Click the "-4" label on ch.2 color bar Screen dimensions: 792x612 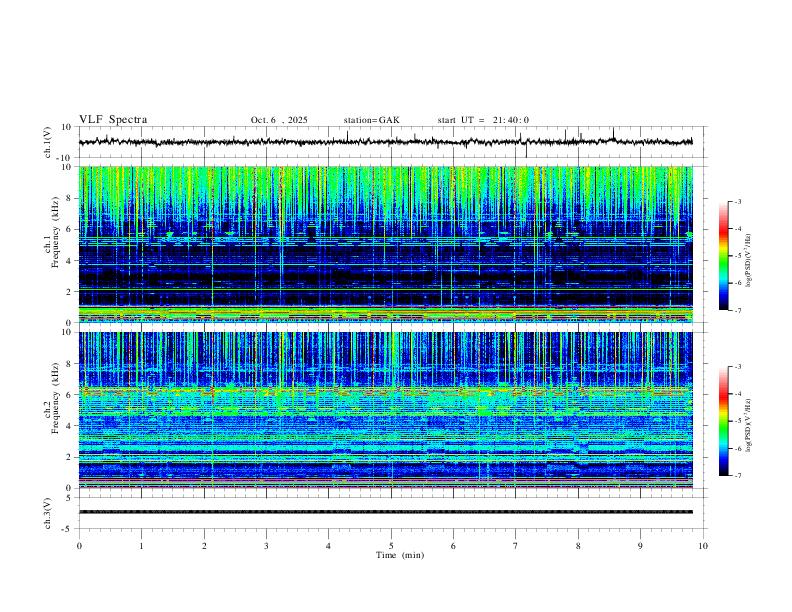[738, 393]
